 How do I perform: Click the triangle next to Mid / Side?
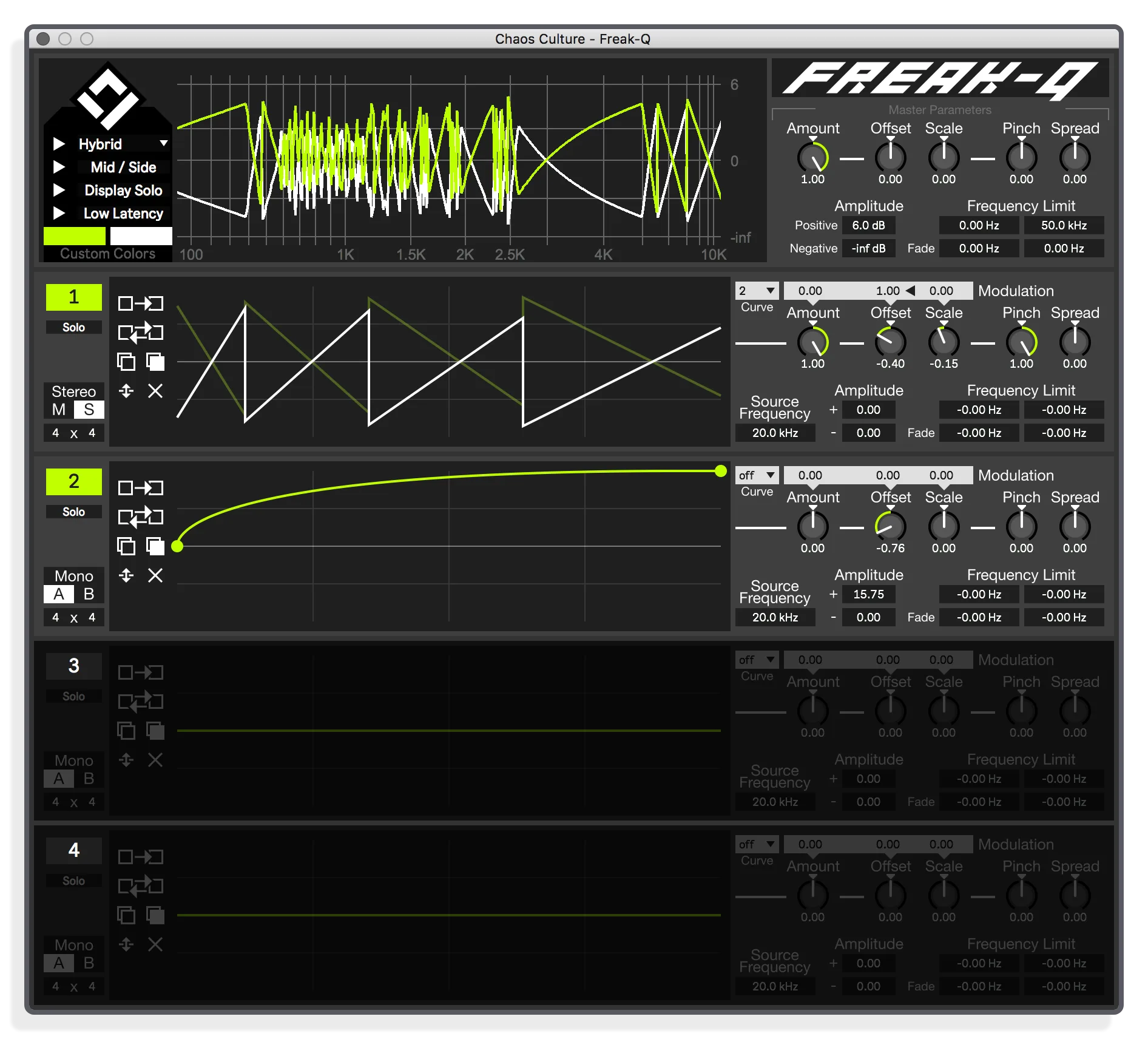[x=59, y=167]
